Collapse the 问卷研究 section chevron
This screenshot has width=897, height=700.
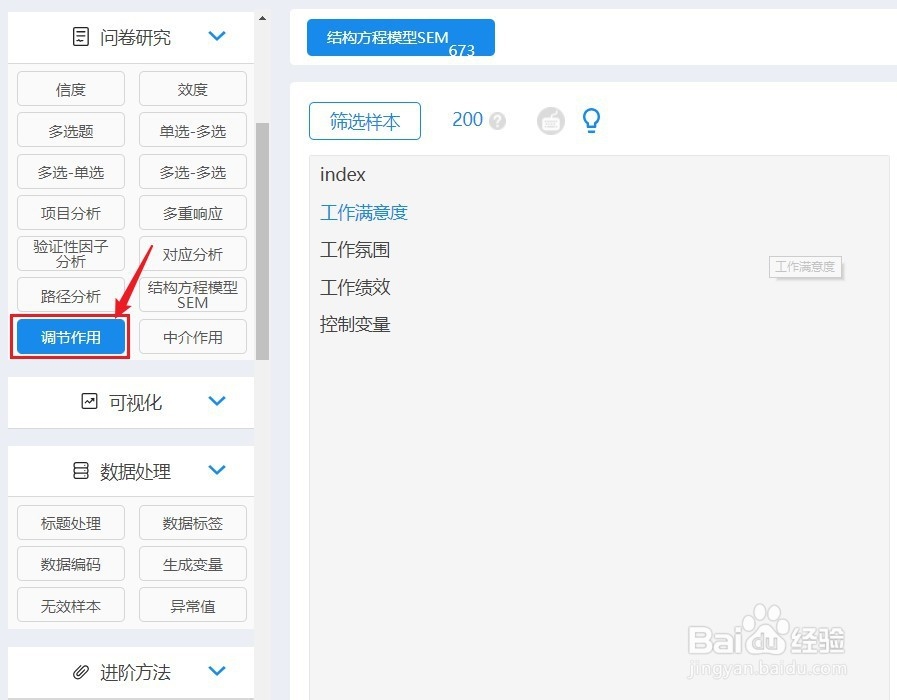pos(217,36)
